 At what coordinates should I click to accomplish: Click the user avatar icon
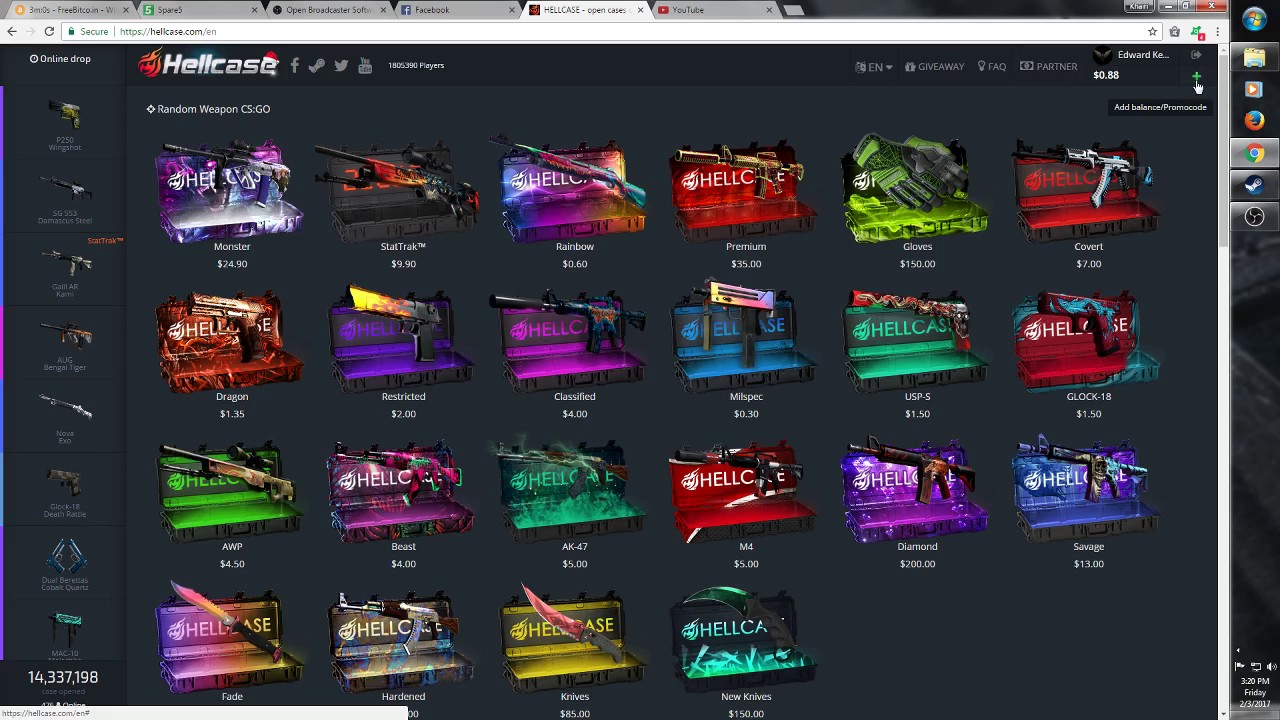pyautogui.click(x=1102, y=55)
